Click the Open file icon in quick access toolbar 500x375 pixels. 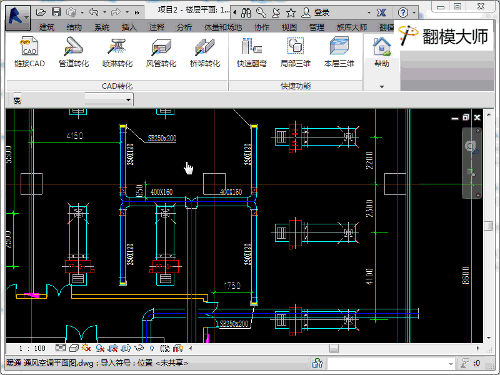[x=41, y=12]
